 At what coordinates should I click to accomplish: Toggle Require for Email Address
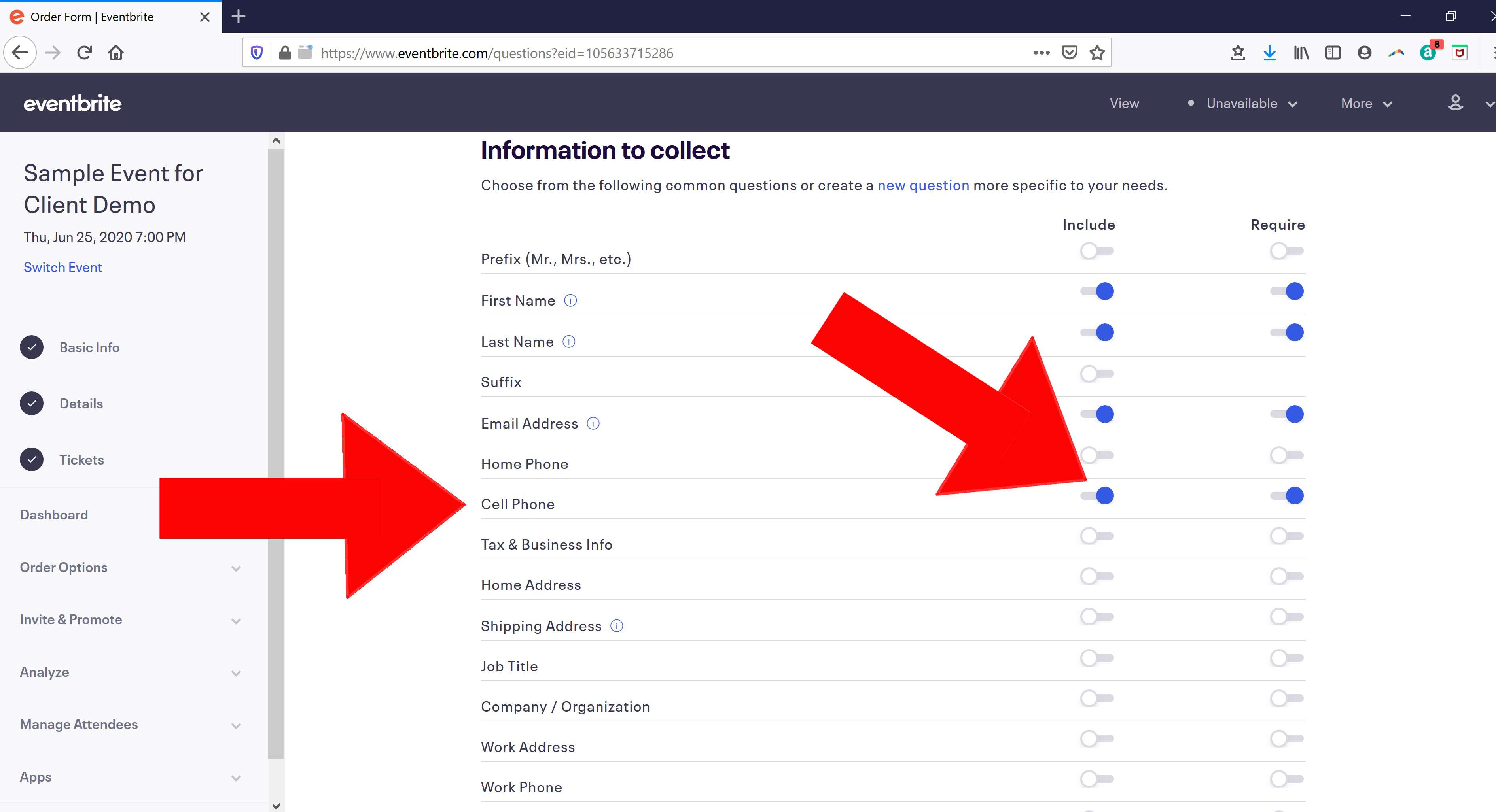1286,414
